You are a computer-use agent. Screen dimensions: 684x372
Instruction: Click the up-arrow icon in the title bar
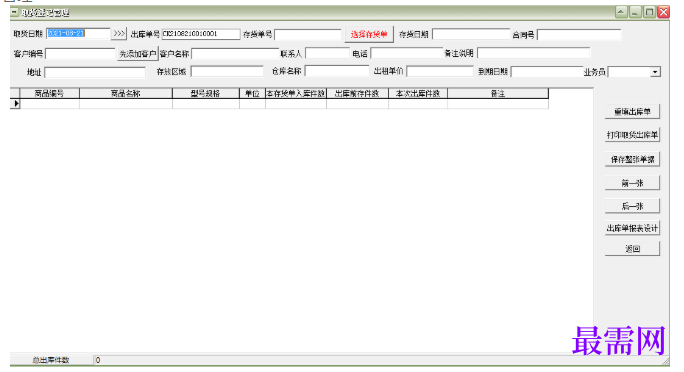[x=621, y=12]
